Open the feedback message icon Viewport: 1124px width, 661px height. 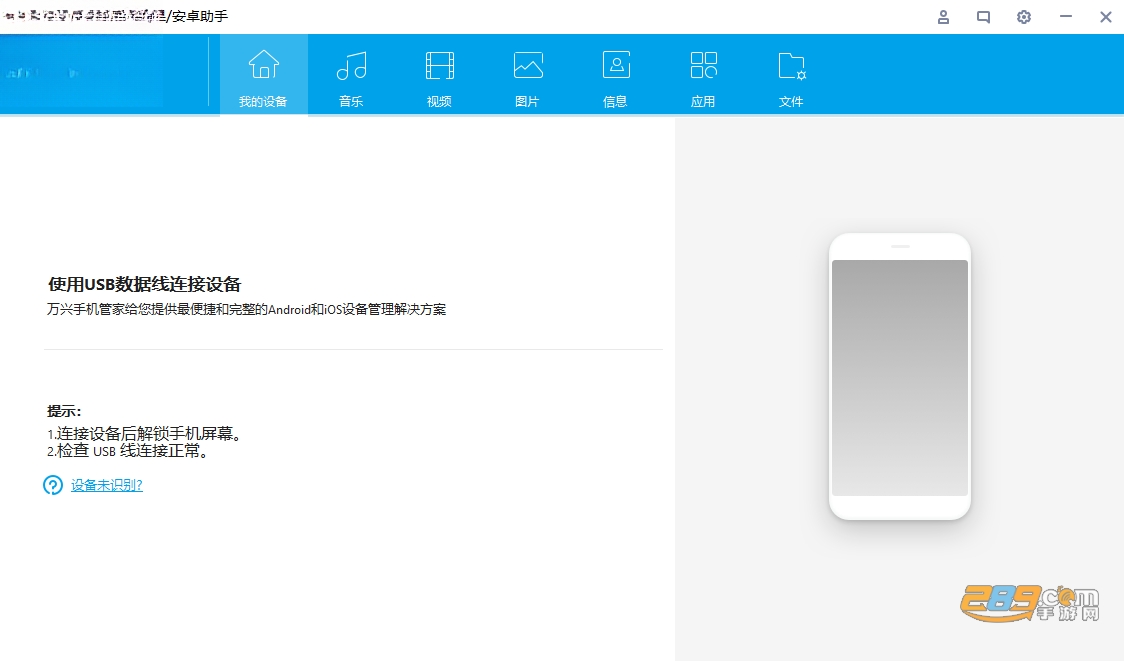click(x=984, y=17)
